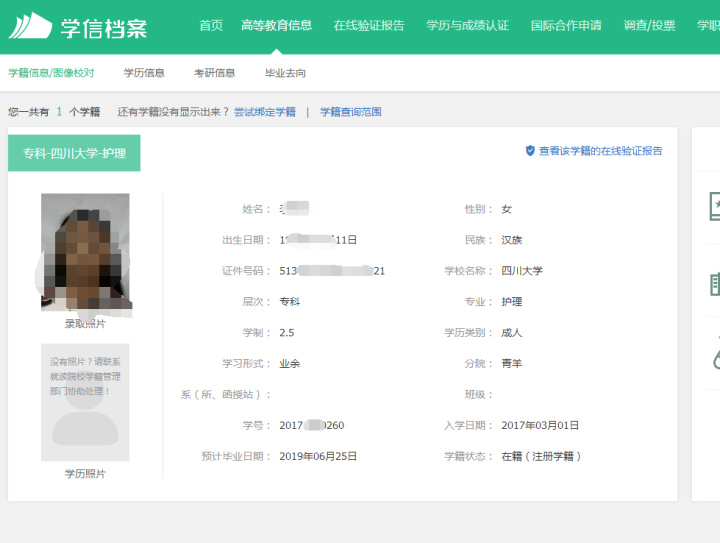The width and height of the screenshot is (720, 543).
Task: Click the 学习形式 value 业余
Action: click(x=290, y=364)
